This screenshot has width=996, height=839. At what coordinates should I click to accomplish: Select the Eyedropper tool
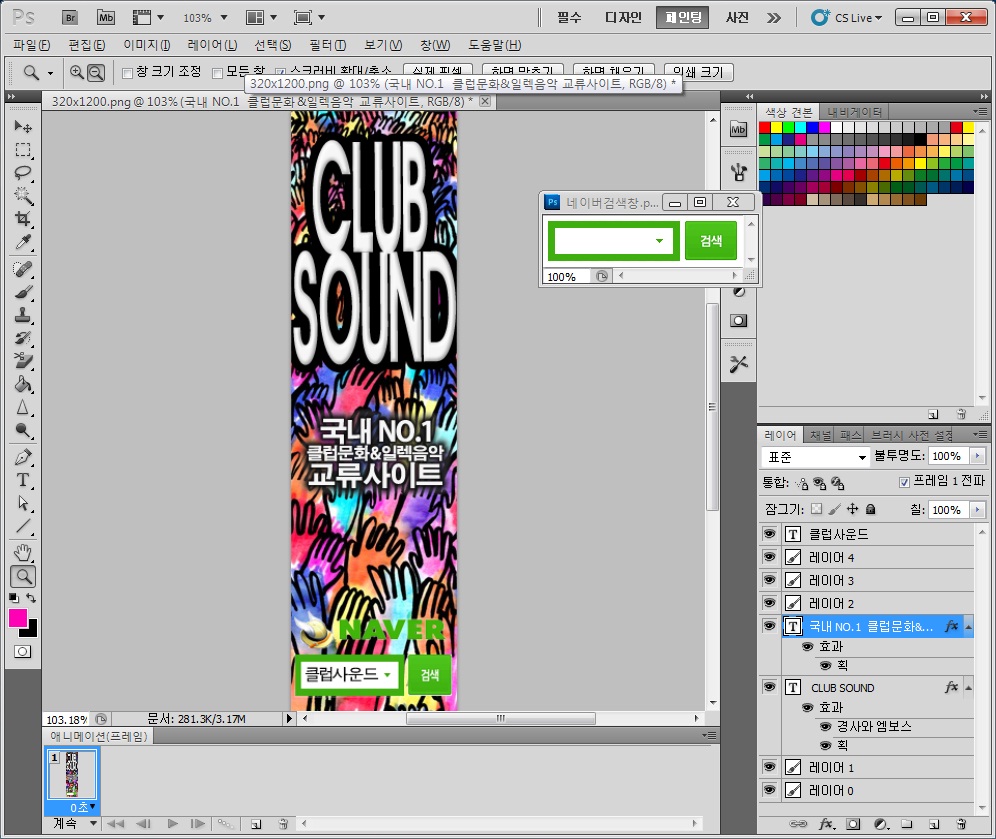coord(23,242)
